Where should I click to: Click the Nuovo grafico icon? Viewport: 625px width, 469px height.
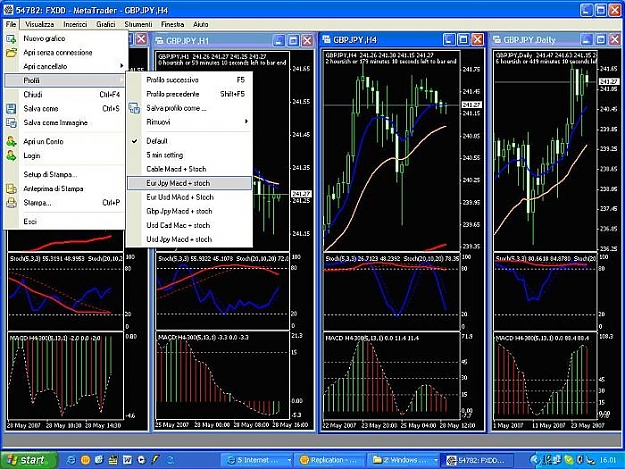11,39
